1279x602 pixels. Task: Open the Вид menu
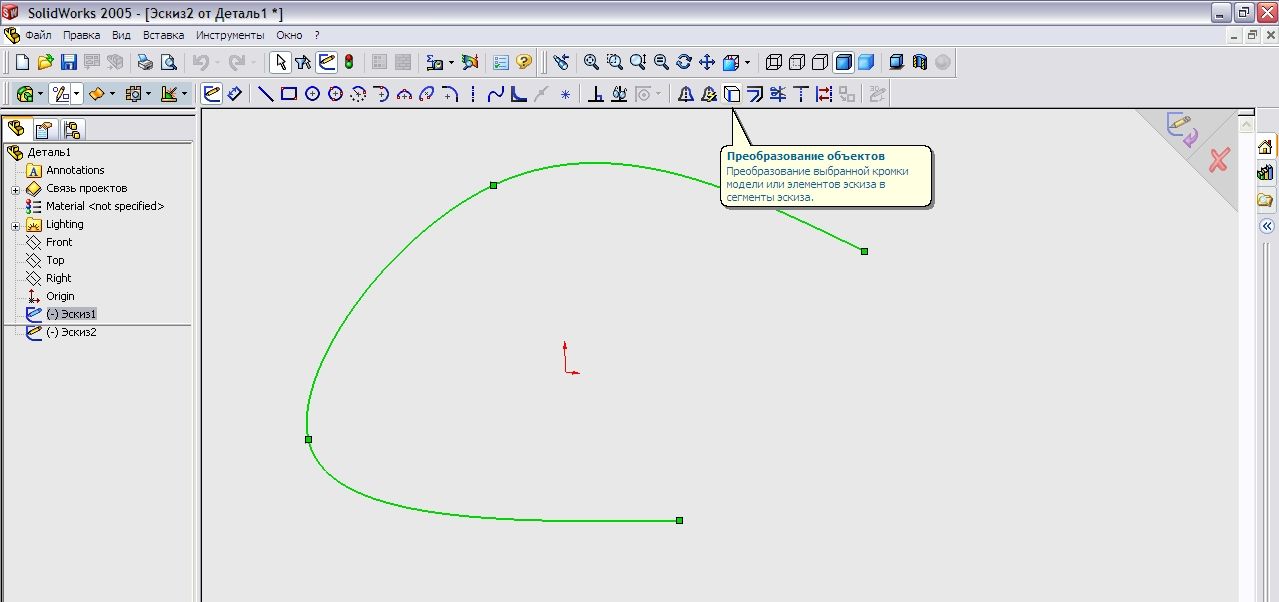point(121,35)
